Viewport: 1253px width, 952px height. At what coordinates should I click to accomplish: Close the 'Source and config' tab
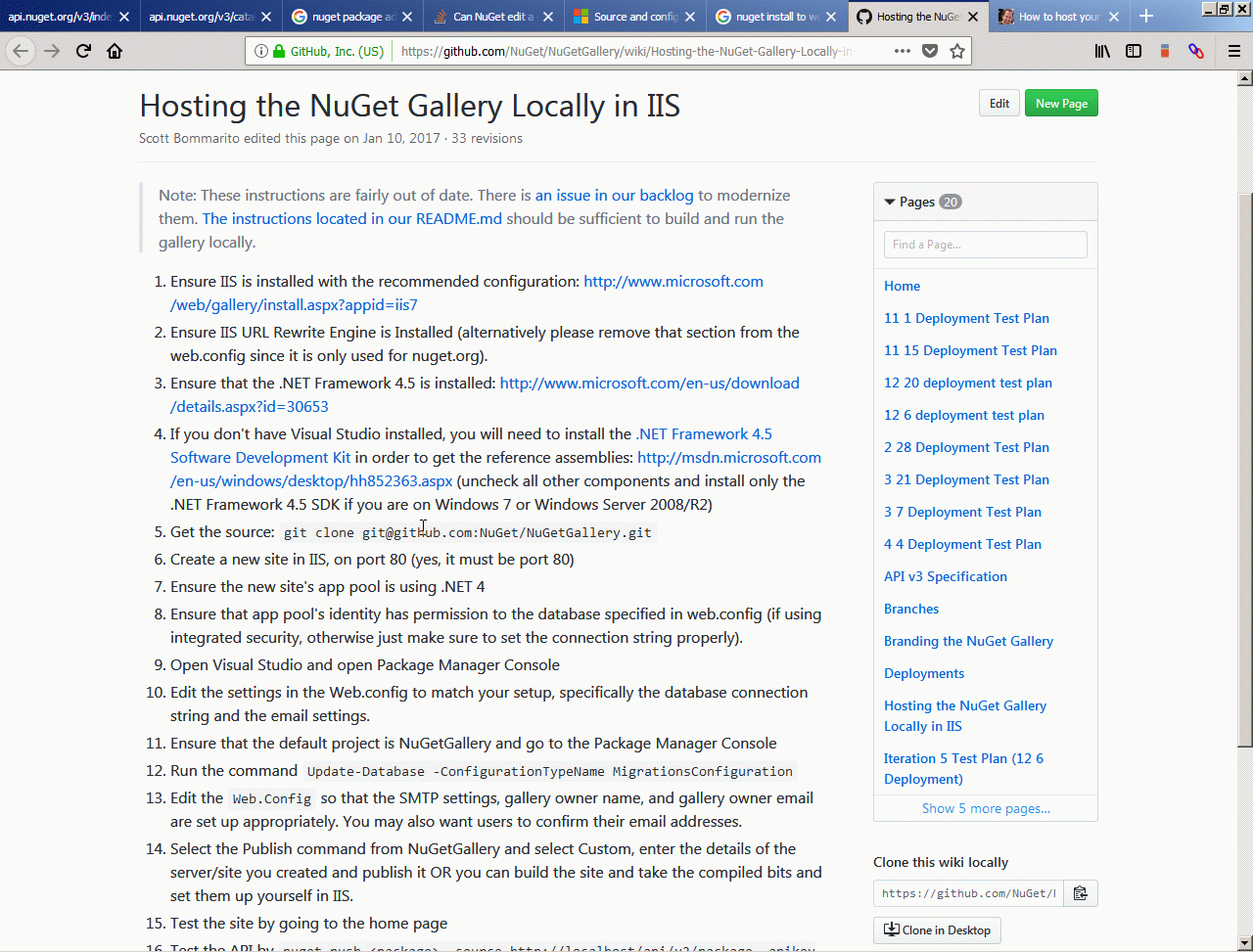692,17
